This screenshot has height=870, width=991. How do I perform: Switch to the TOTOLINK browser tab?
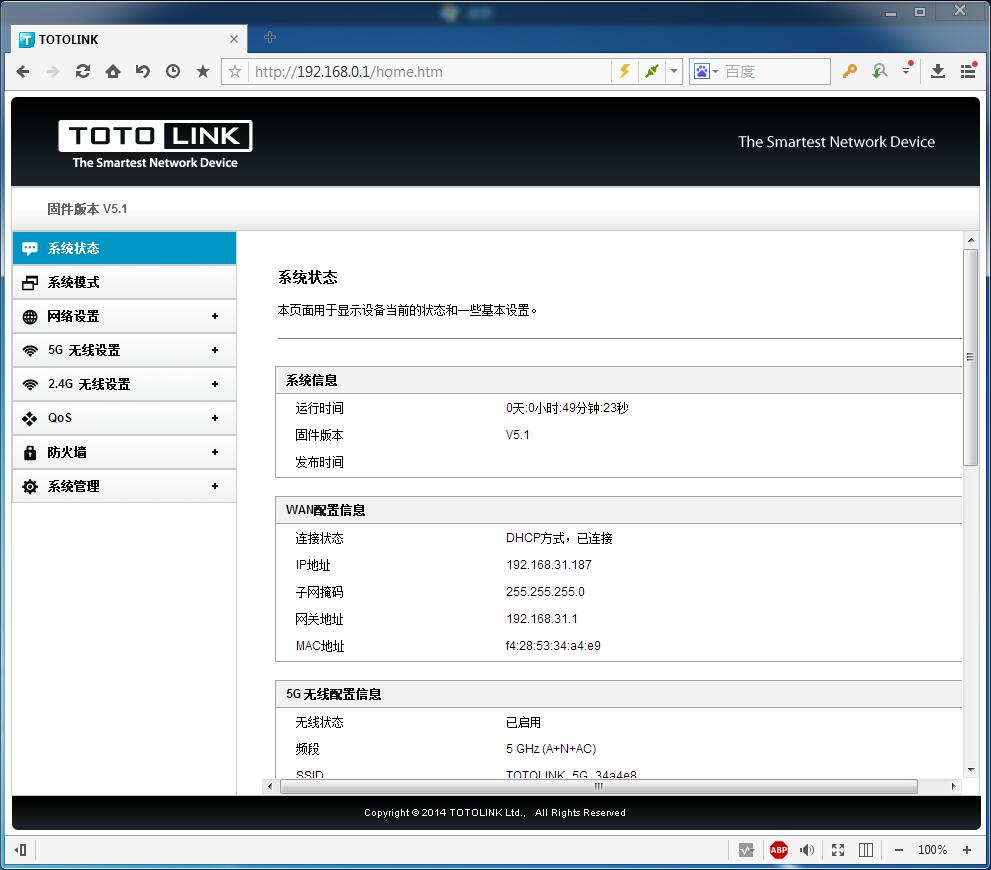coord(120,39)
